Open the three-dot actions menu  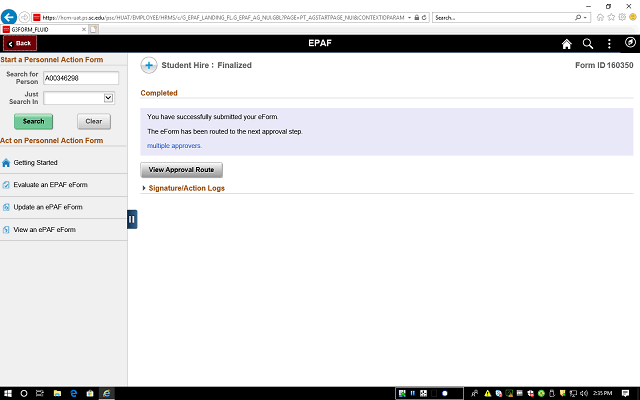[609, 44]
